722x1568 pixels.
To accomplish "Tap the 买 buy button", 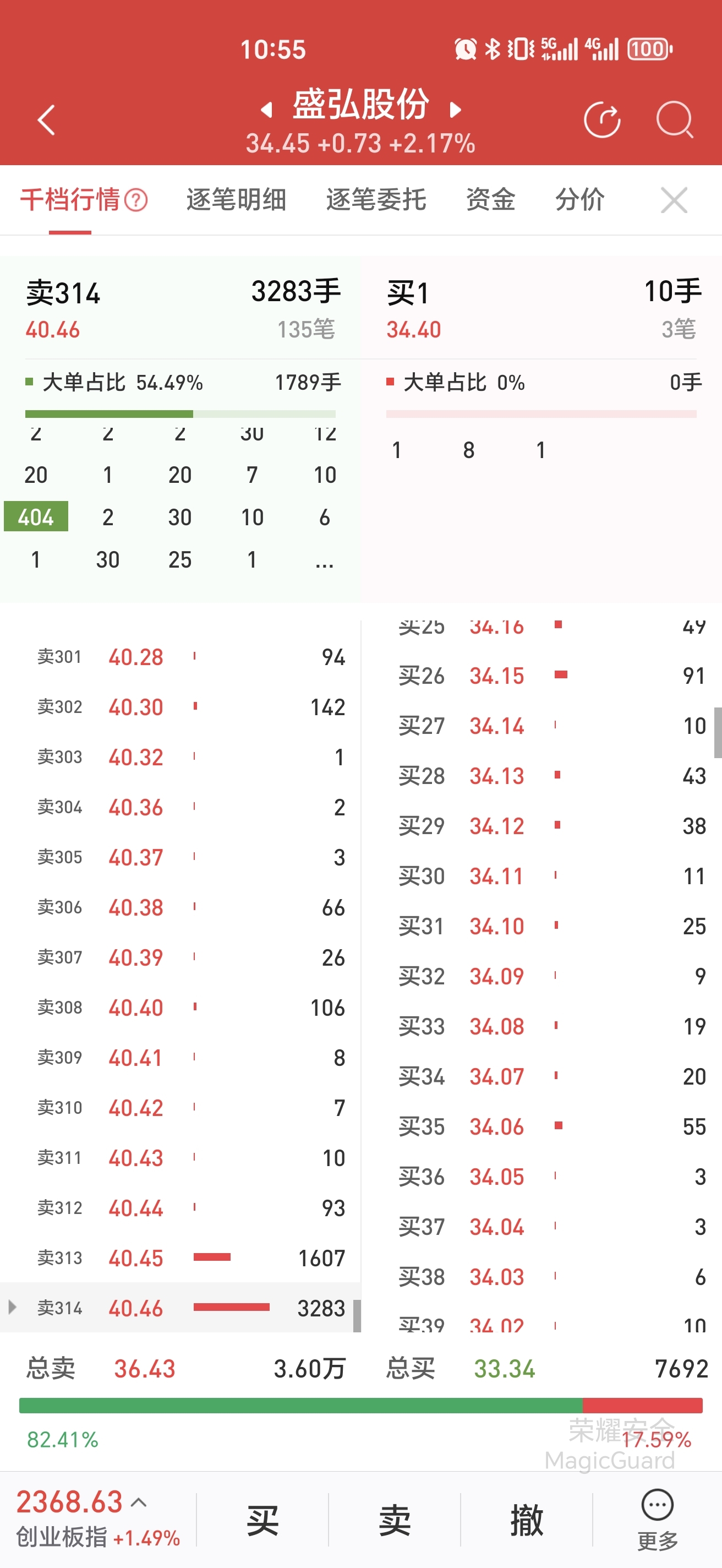I will pyautogui.click(x=262, y=1520).
